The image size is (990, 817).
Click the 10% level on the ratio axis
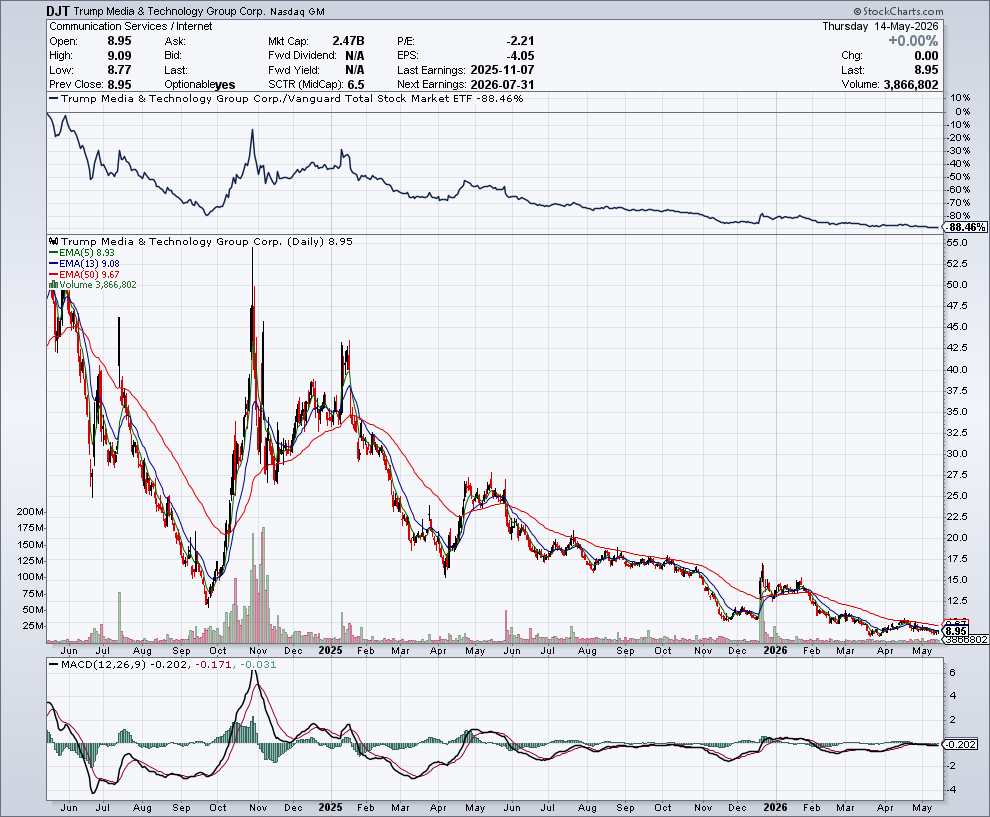coord(960,98)
